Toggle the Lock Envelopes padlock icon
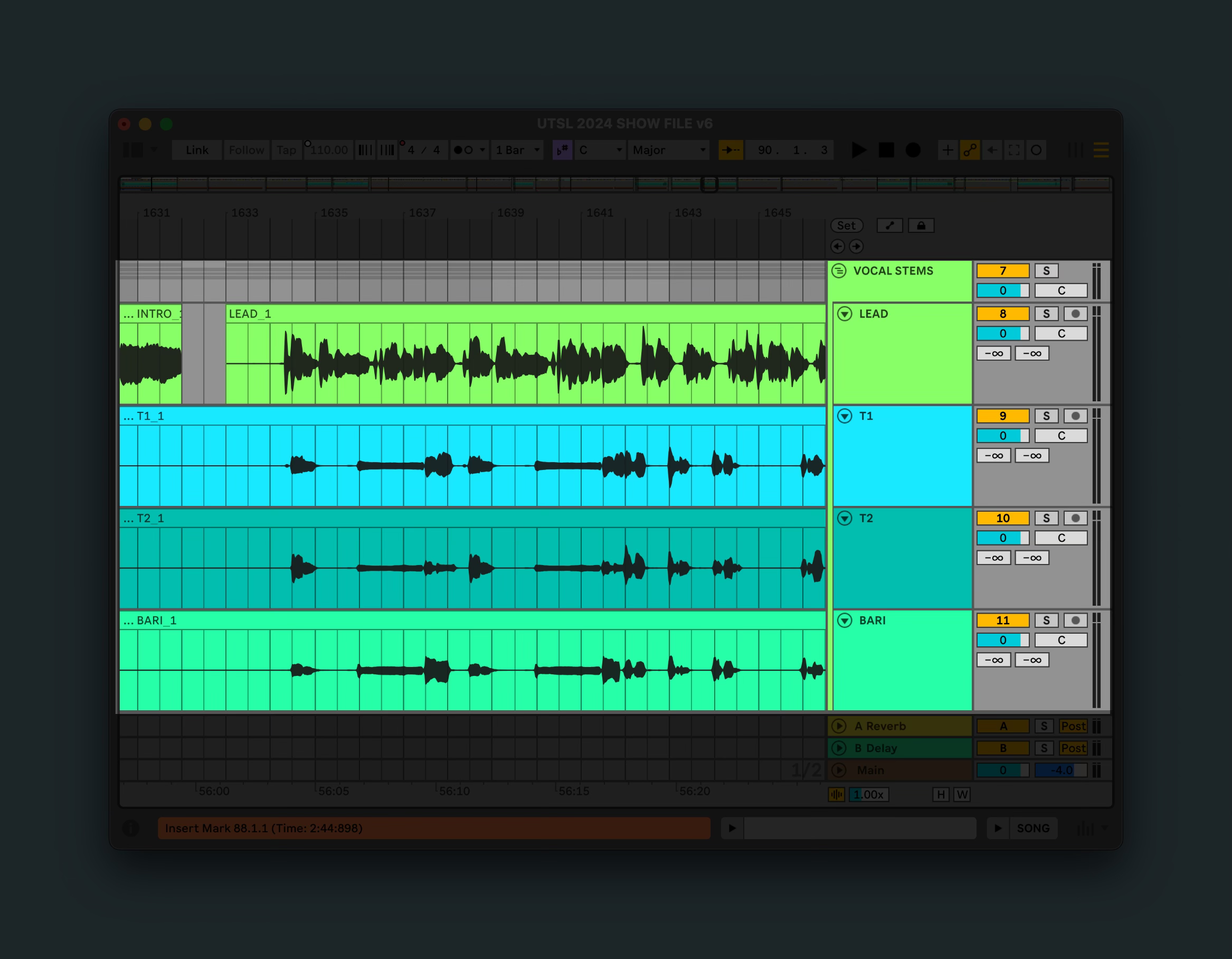This screenshot has height=959, width=1232. (921, 225)
